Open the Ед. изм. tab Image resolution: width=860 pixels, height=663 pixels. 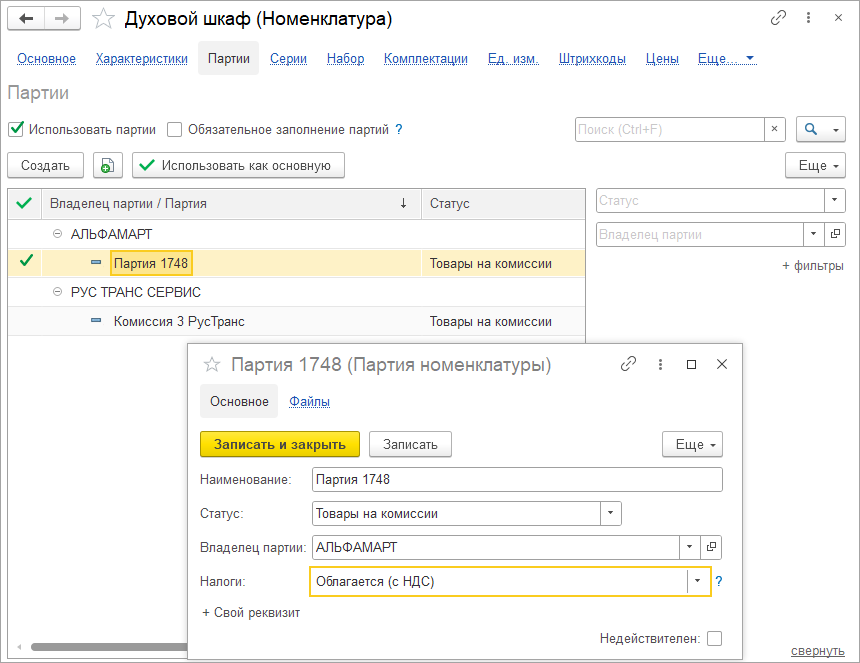tap(513, 58)
